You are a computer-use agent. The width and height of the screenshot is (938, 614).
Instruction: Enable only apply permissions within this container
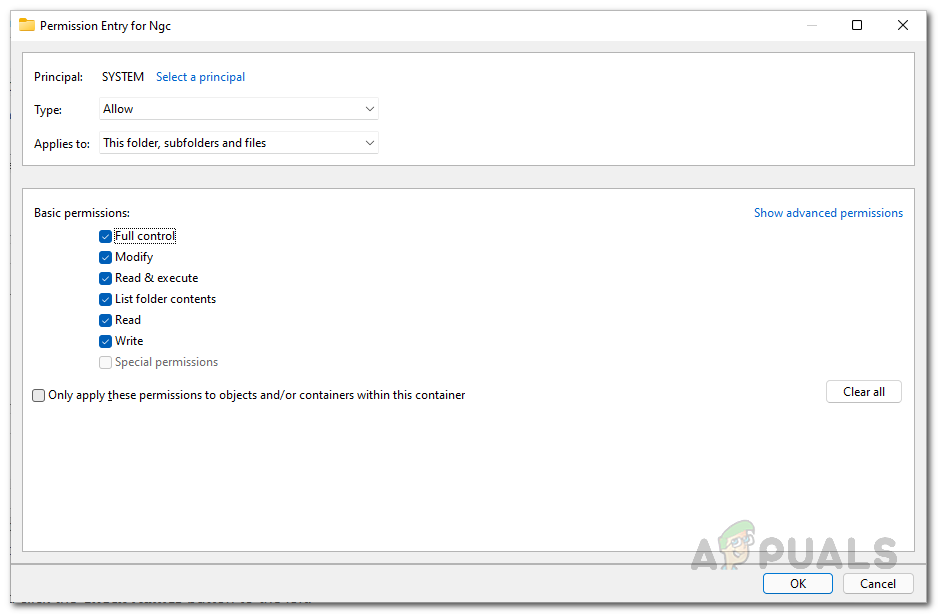[x=38, y=396]
